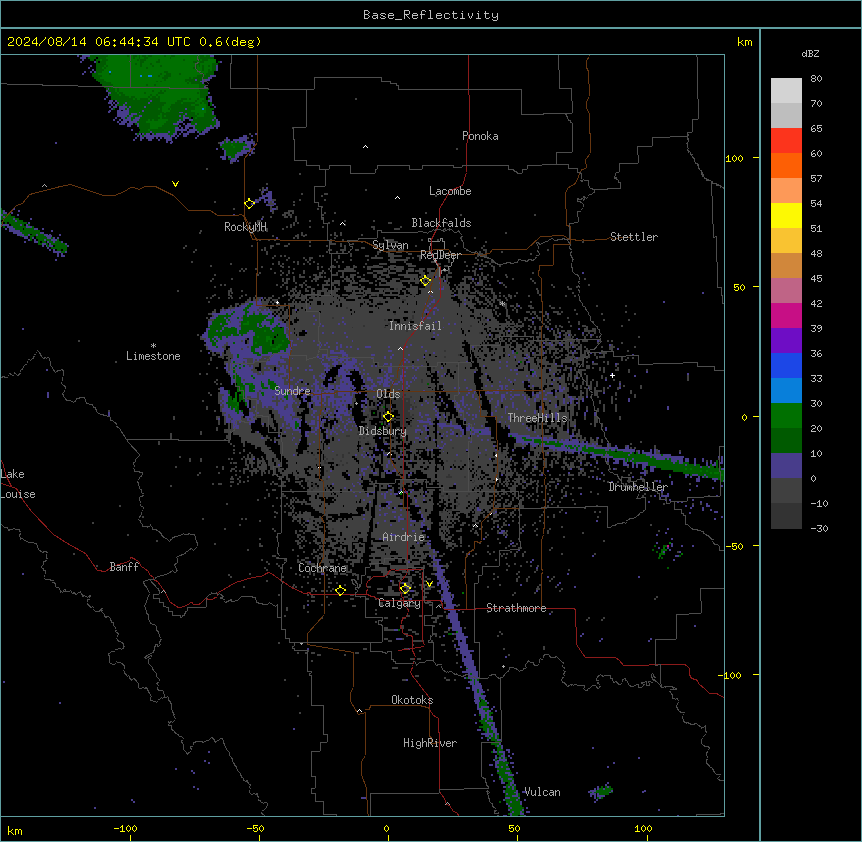Click the Airdrie label
Screen dimensions: 862x842
tap(404, 537)
